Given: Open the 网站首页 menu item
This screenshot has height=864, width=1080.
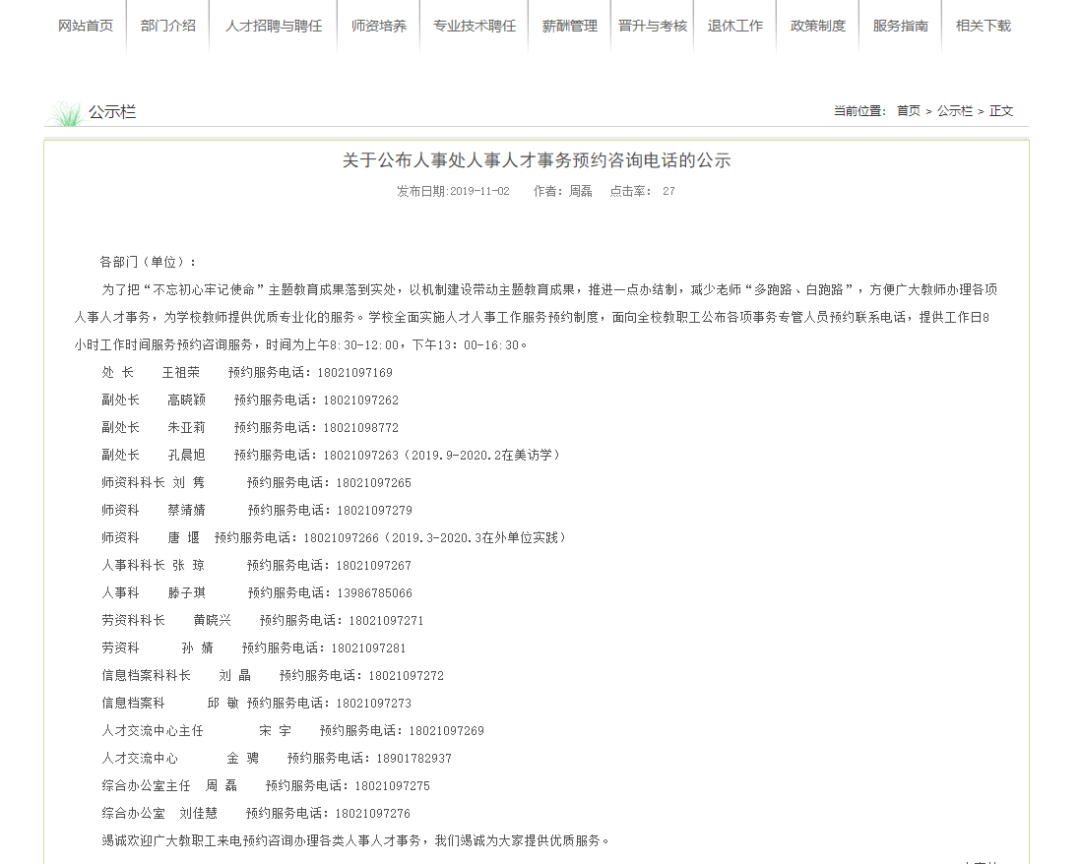Looking at the screenshot, I should tap(85, 26).
